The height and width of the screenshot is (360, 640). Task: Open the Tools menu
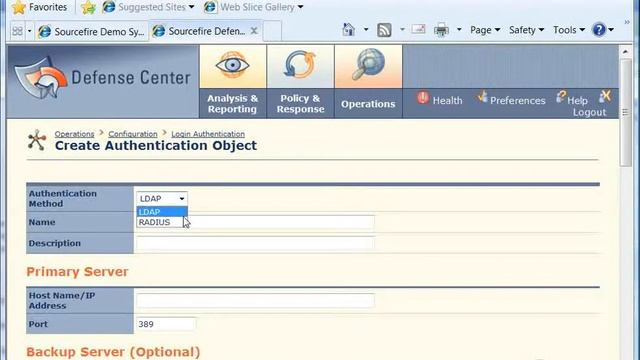569,30
